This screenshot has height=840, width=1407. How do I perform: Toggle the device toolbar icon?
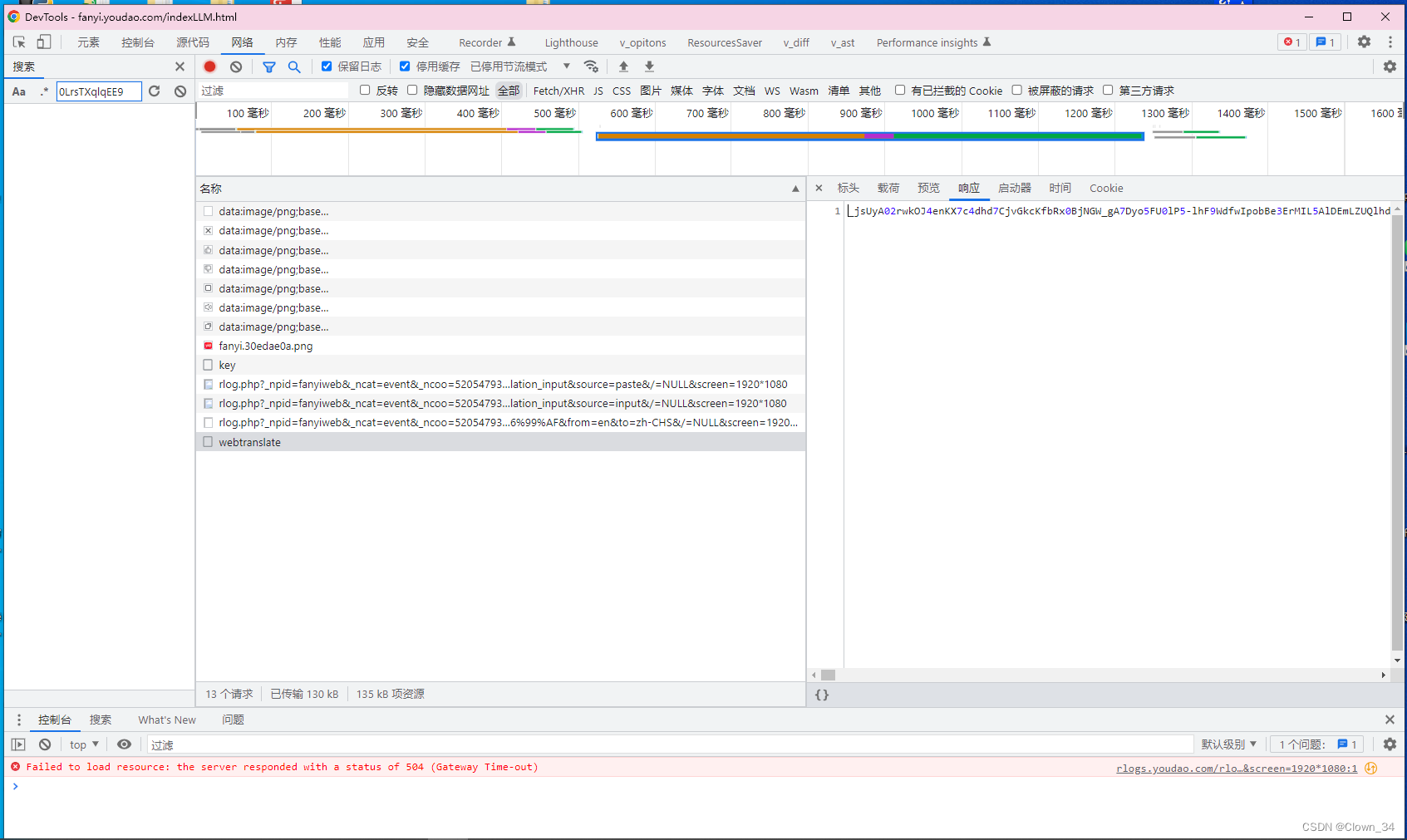(x=44, y=42)
